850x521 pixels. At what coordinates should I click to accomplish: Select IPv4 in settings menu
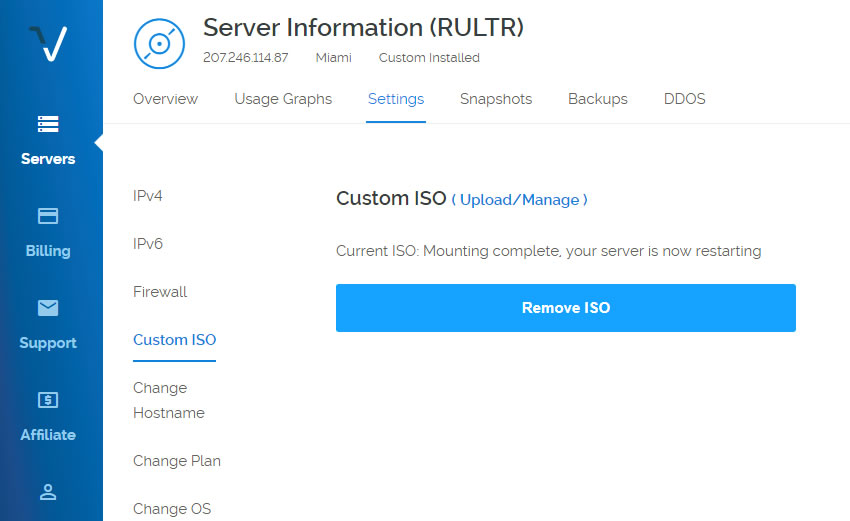point(147,196)
